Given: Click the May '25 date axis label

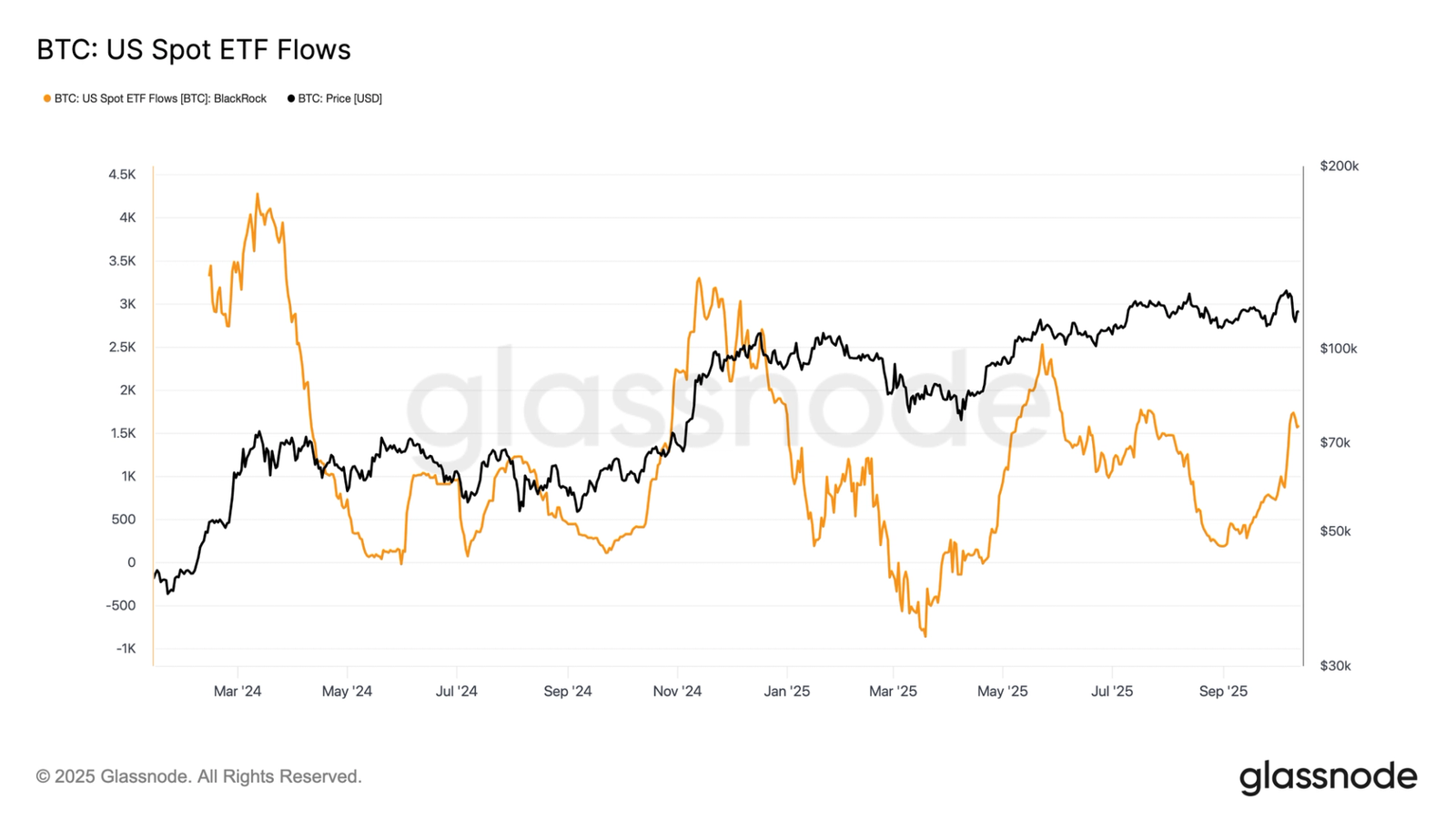Looking at the screenshot, I should pyautogui.click(x=1002, y=692).
